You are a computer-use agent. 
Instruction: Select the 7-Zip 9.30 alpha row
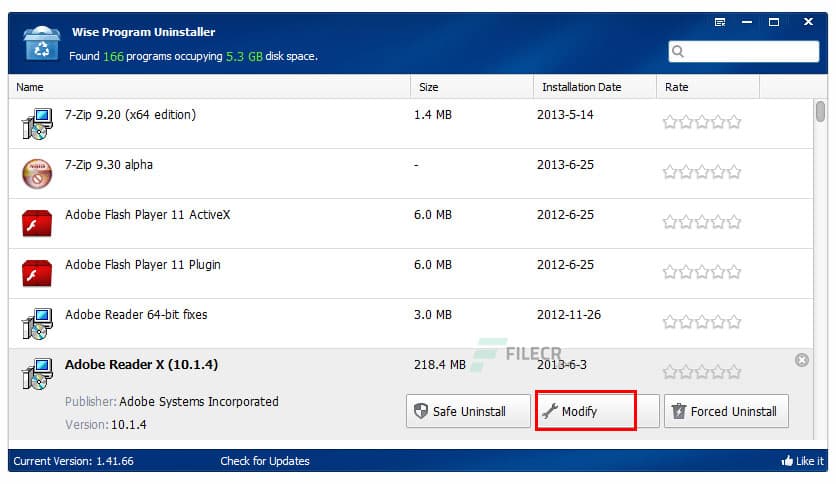pos(411,174)
